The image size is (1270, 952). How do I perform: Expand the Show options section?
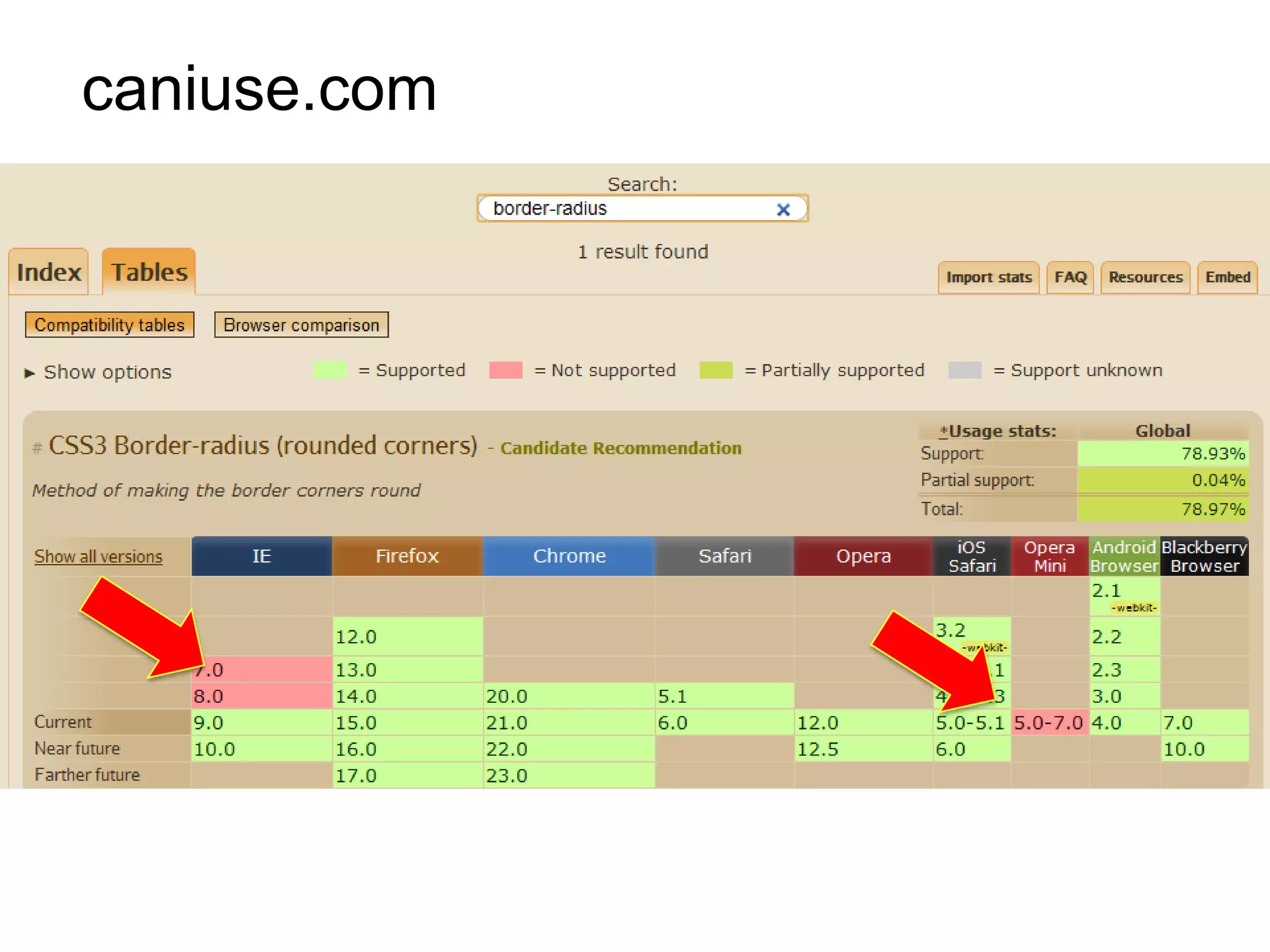click(99, 372)
